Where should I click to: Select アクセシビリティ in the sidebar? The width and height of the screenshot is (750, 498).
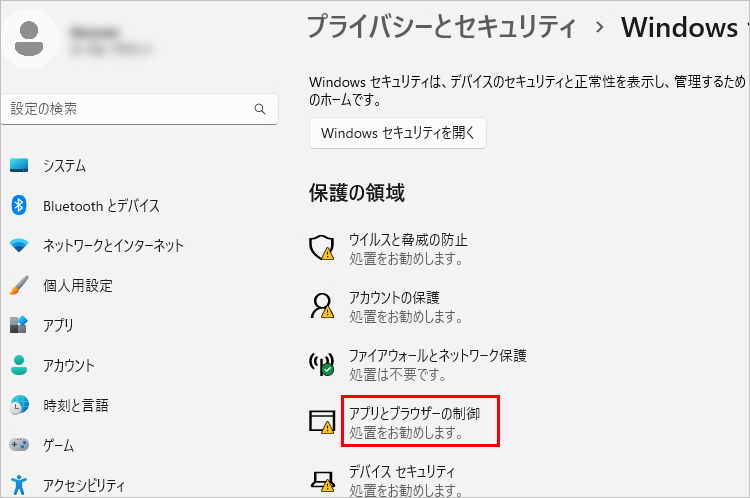[x=84, y=486]
